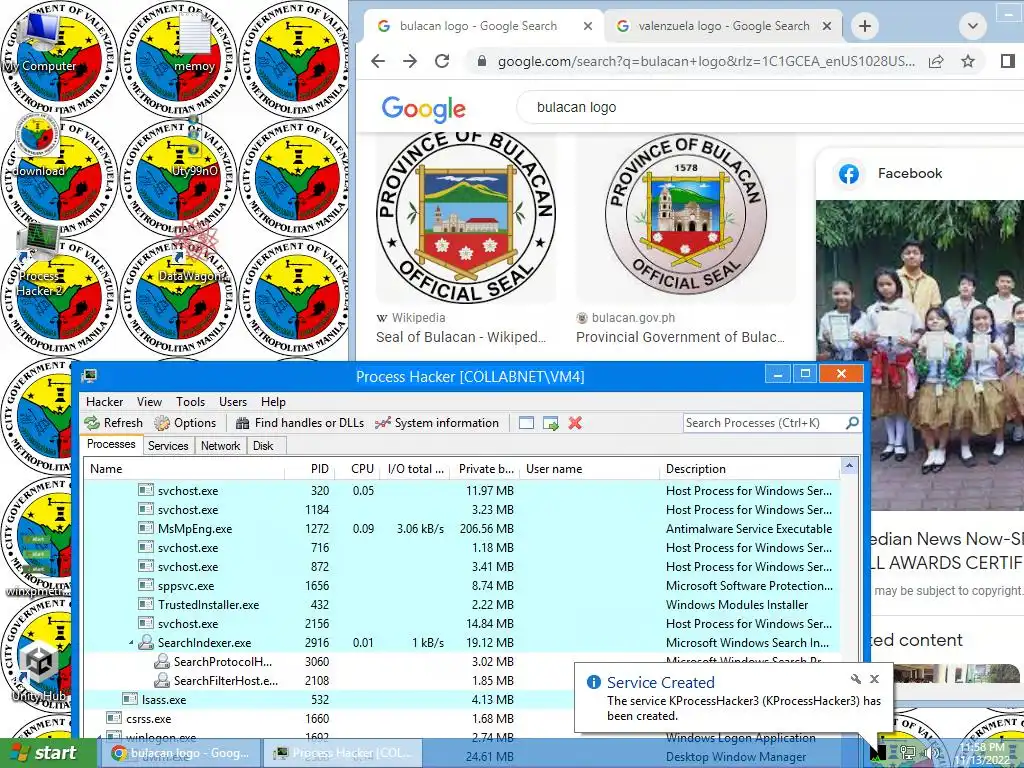The height and width of the screenshot is (768, 1024).
Task: Click the find window toolbar icon
Action: [526, 423]
